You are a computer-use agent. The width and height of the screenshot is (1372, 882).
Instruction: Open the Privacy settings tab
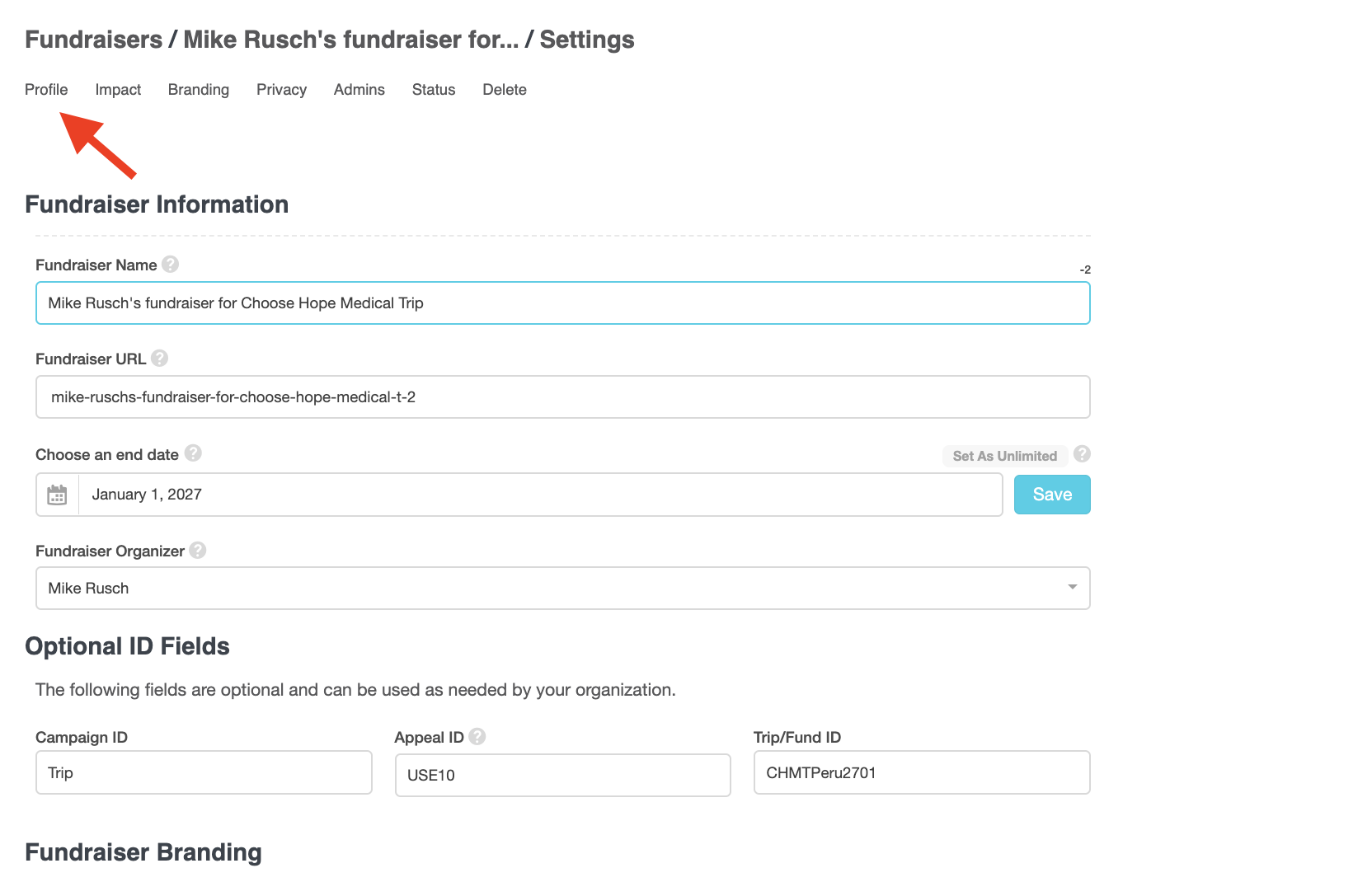point(281,90)
